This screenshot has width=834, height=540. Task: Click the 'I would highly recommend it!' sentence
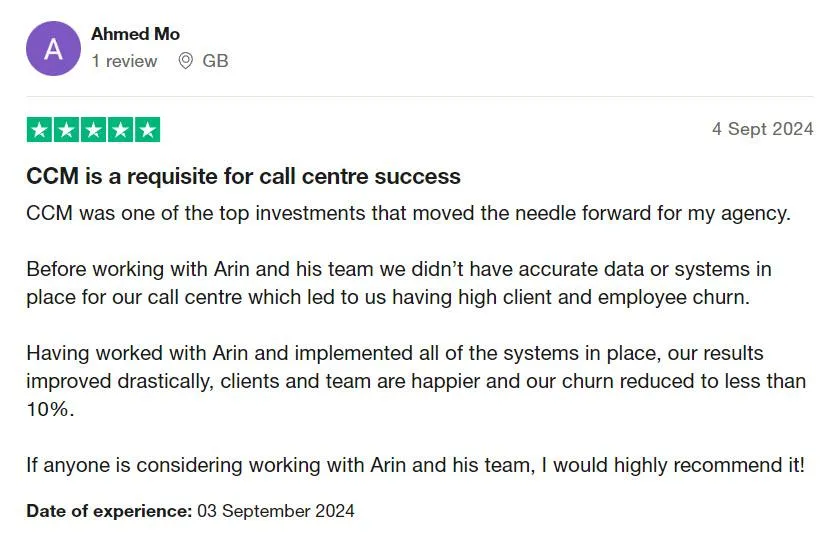[x=673, y=466]
